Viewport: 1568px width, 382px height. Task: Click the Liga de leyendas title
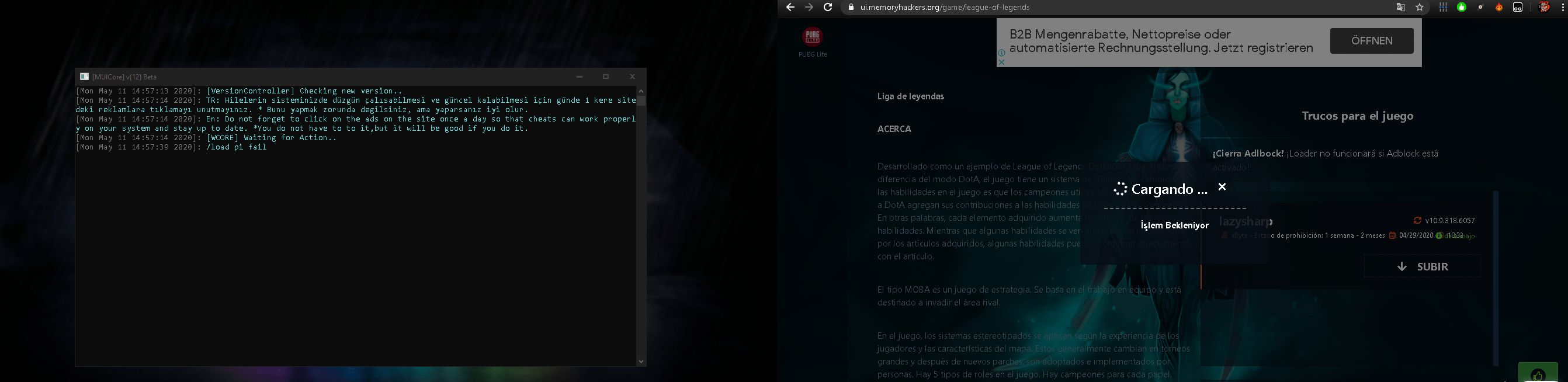coord(911,96)
